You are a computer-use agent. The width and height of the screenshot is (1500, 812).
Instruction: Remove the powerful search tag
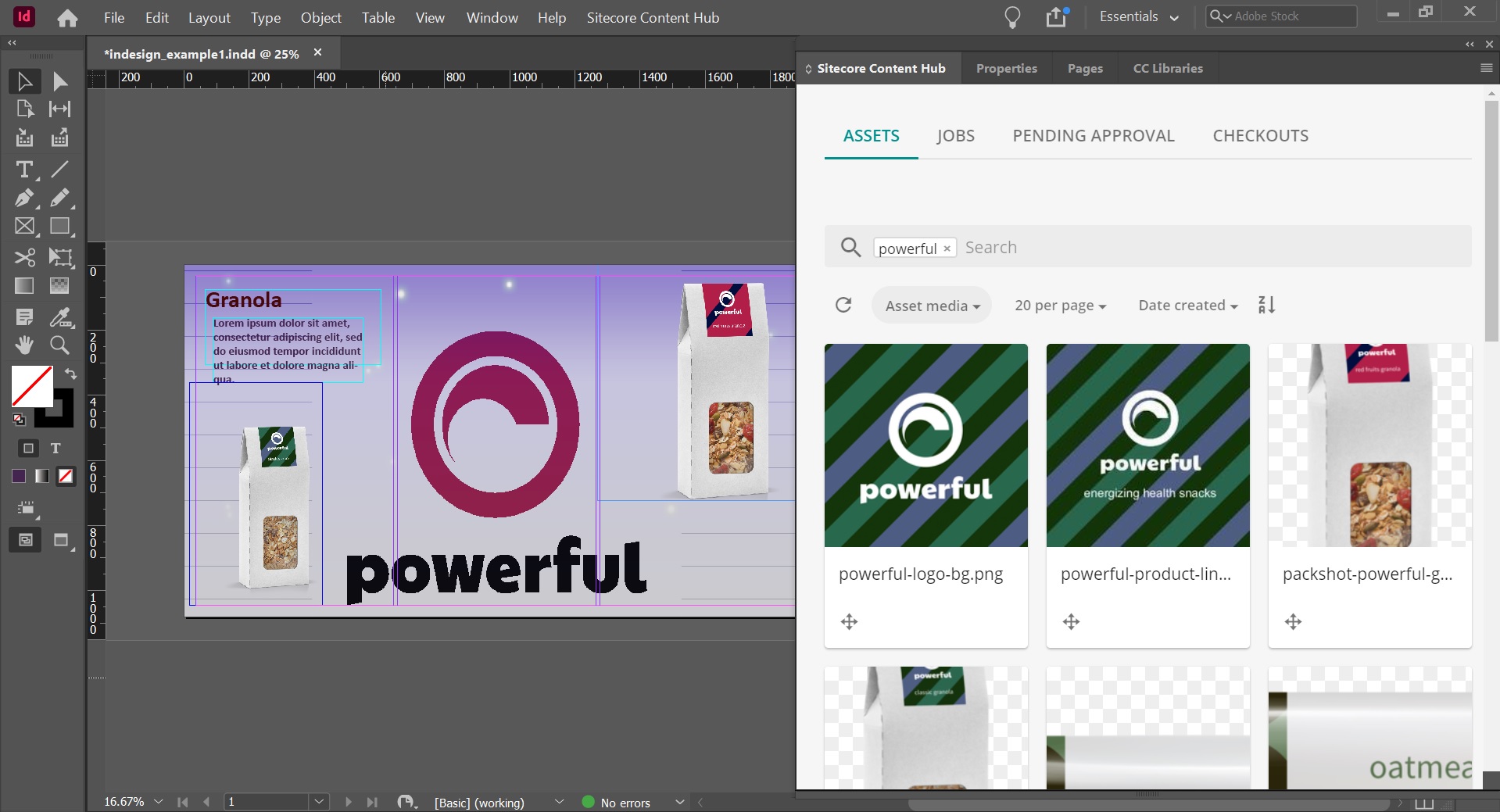(947, 248)
